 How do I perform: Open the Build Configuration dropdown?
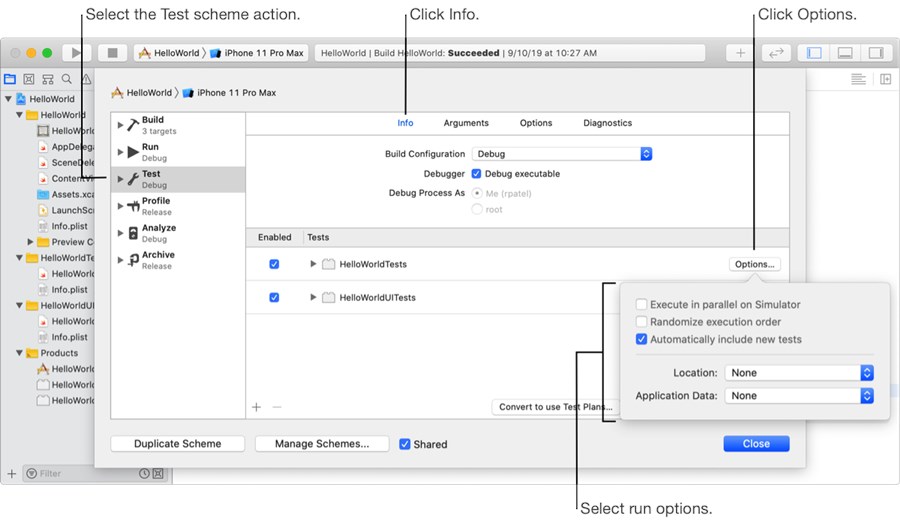click(x=562, y=154)
